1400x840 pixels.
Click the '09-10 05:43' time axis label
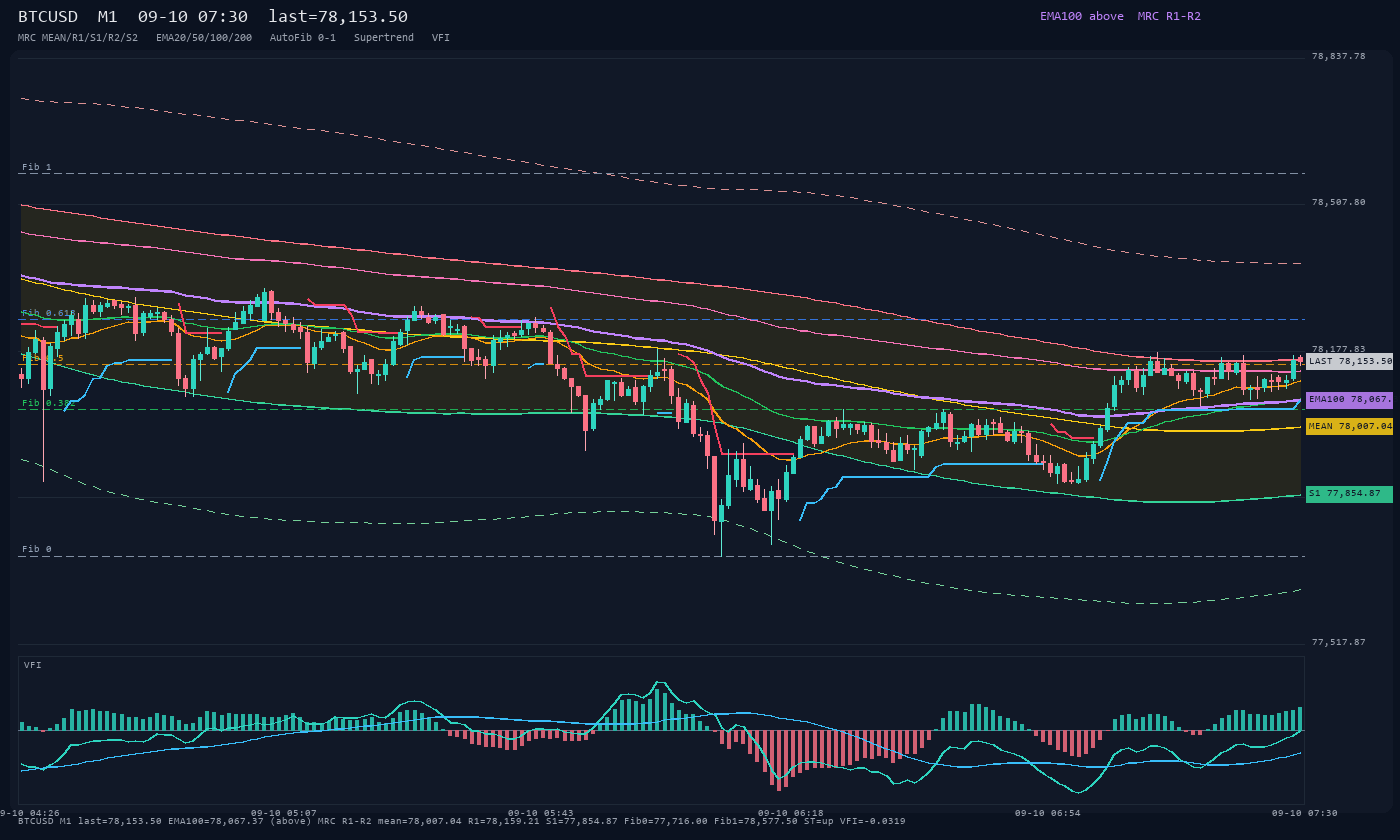click(541, 813)
